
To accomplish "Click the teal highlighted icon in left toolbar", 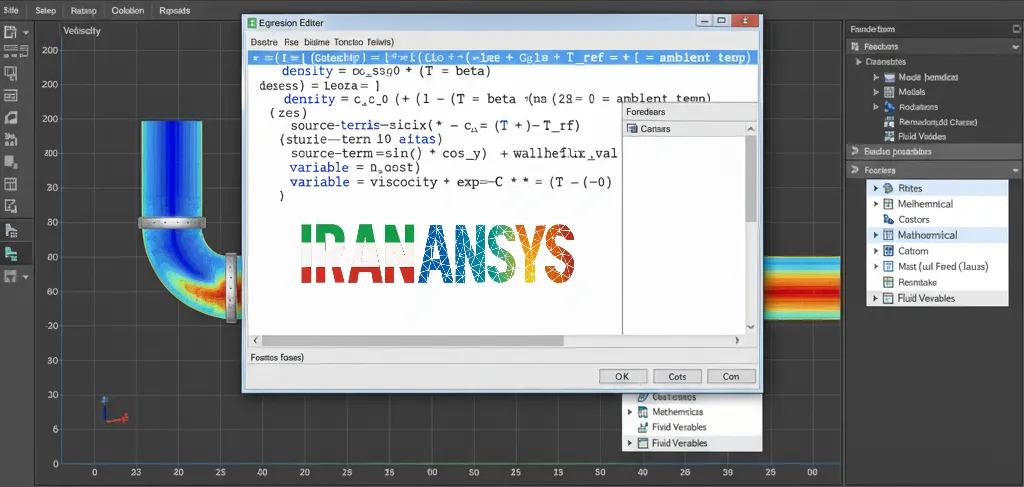I will [x=10, y=253].
